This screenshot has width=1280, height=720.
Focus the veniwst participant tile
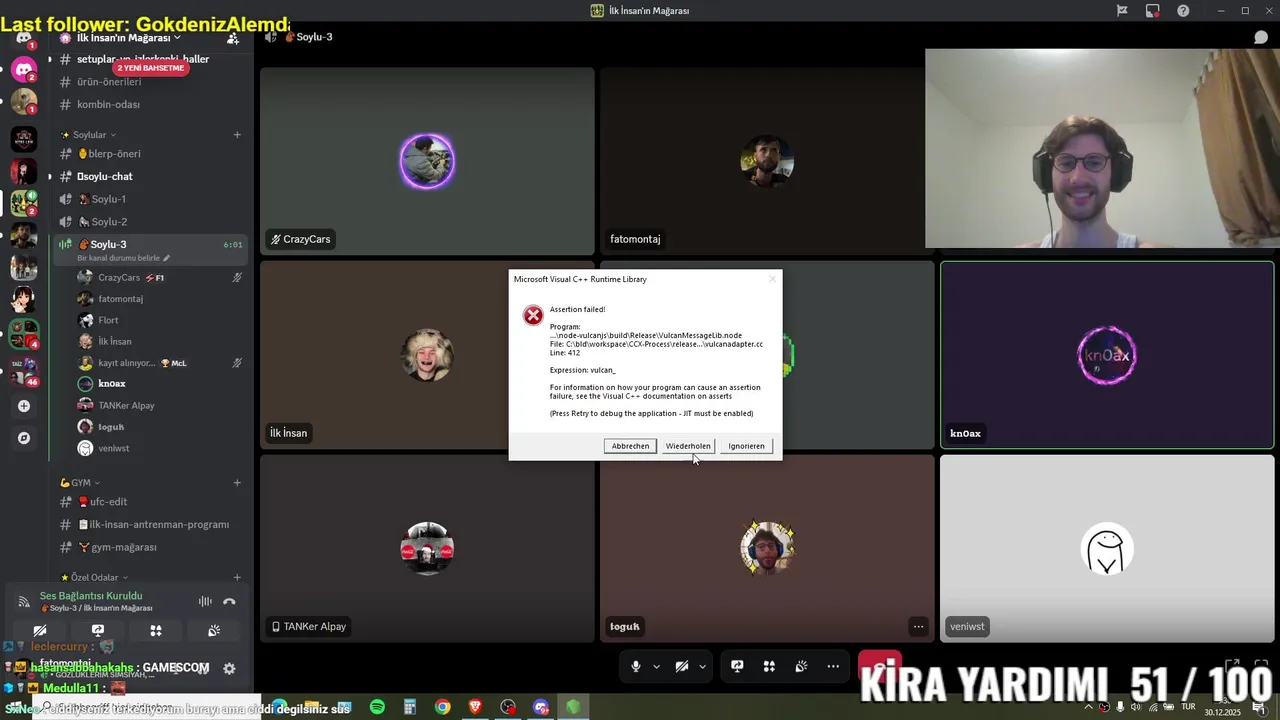click(x=1107, y=548)
